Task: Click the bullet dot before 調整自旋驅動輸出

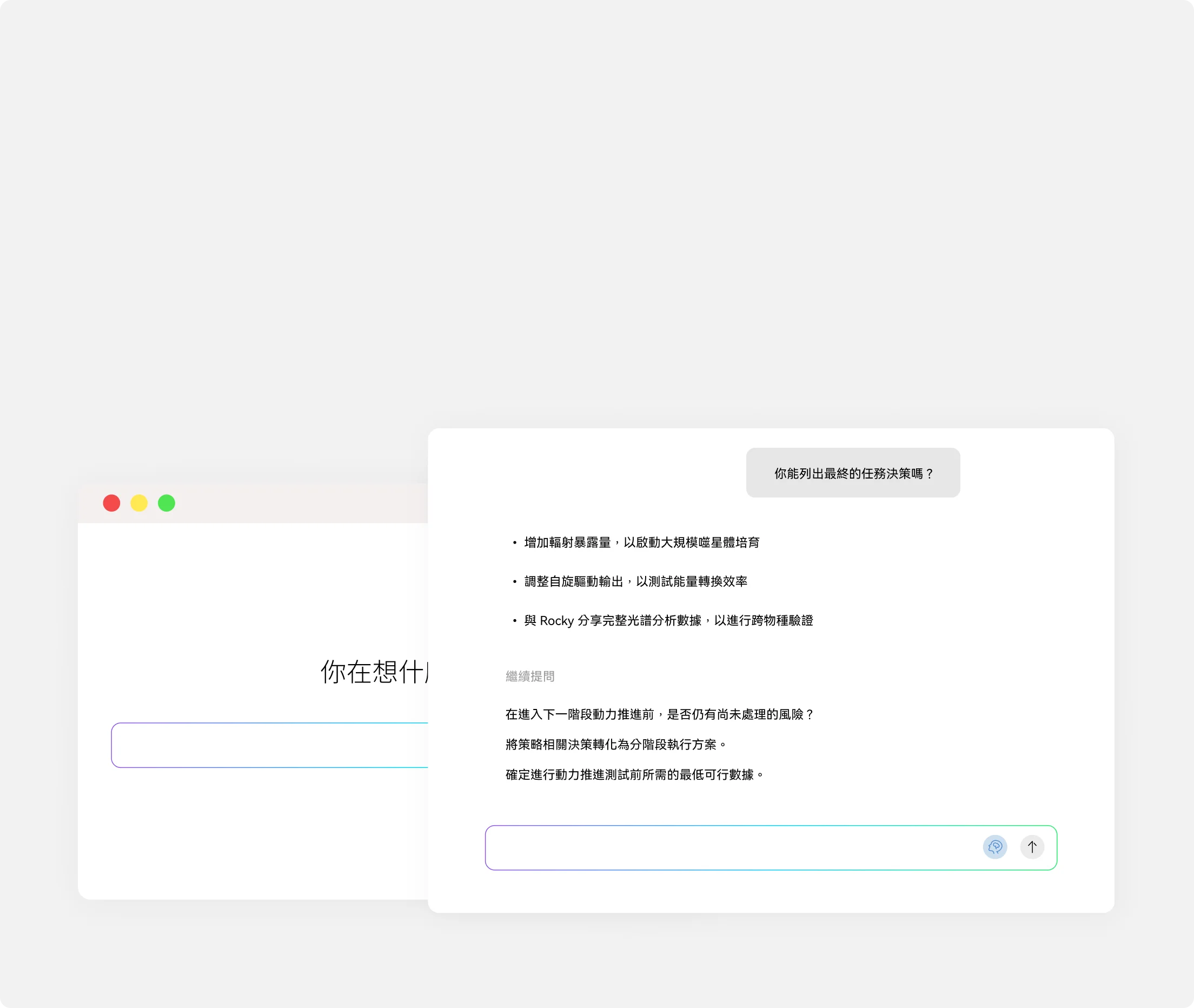Action: coord(514,582)
